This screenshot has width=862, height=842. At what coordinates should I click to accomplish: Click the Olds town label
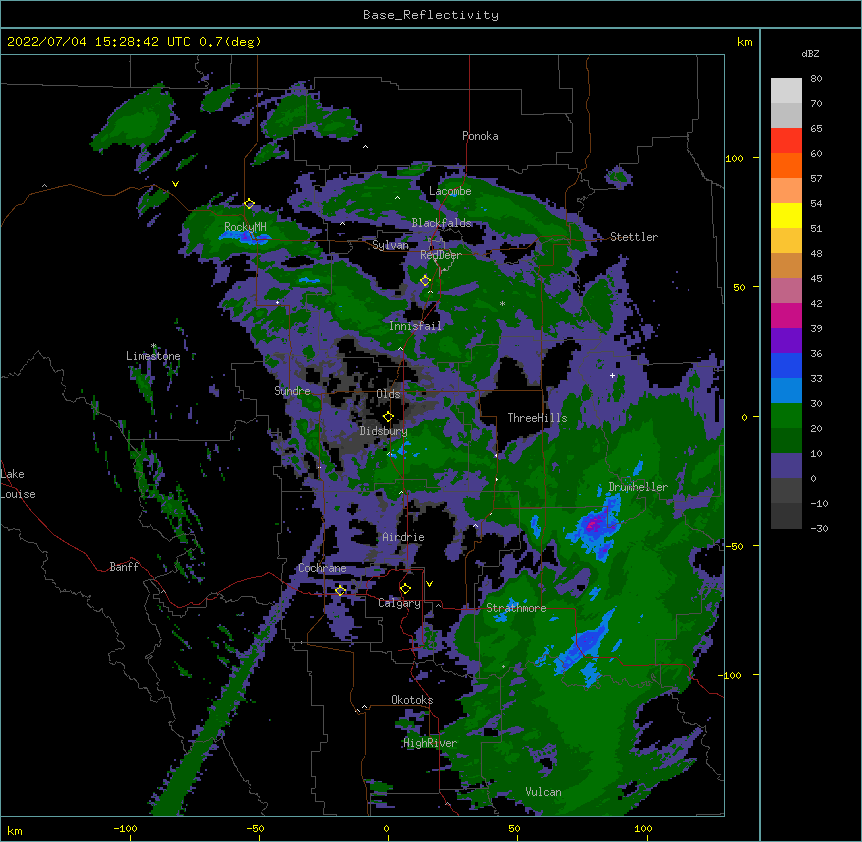[x=388, y=394]
